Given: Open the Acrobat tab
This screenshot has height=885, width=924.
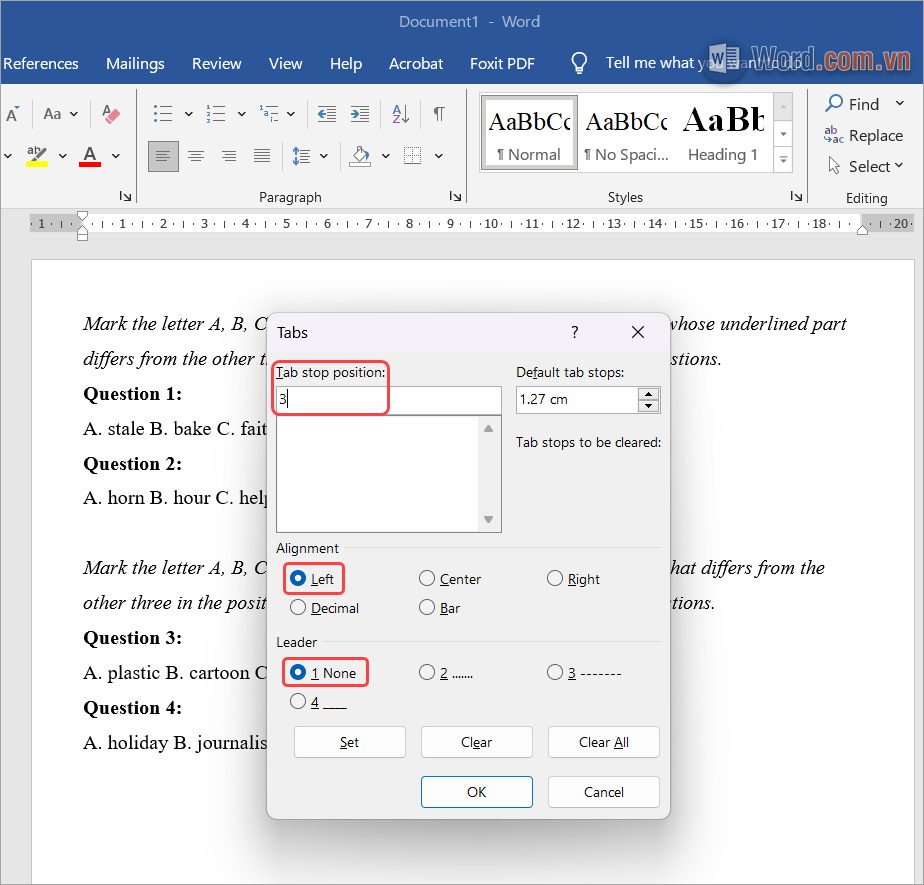Looking at the screenshot, I should point(415,64).
